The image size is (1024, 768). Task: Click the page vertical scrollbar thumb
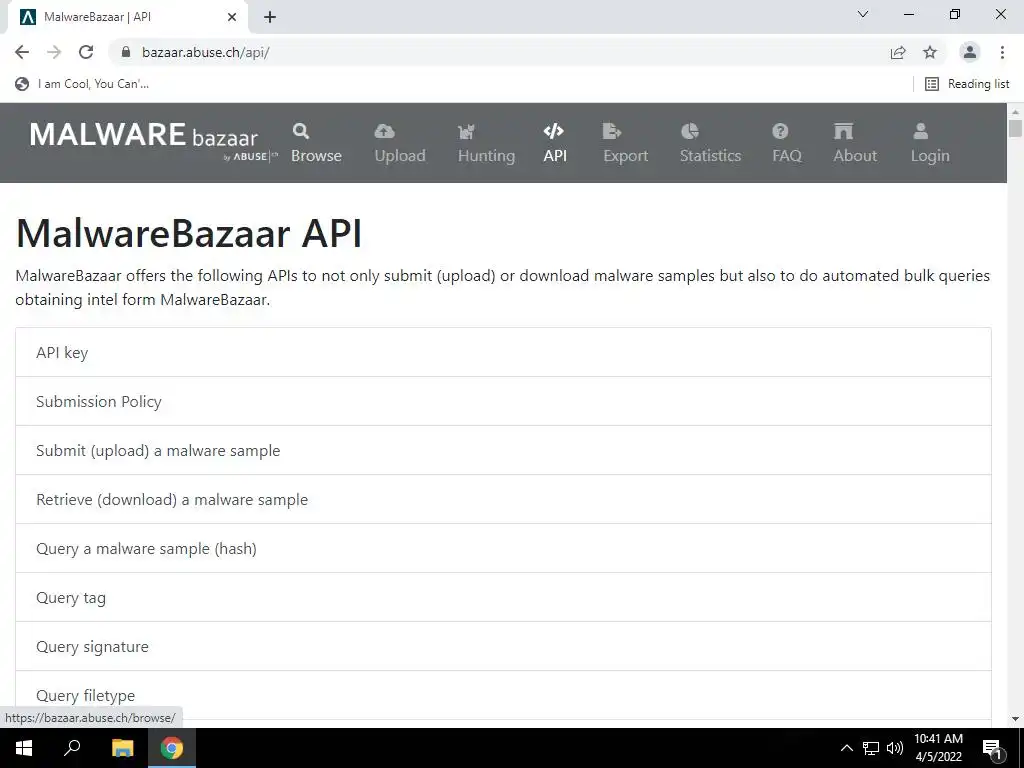pyautogui.click(x=1015, y=127)
